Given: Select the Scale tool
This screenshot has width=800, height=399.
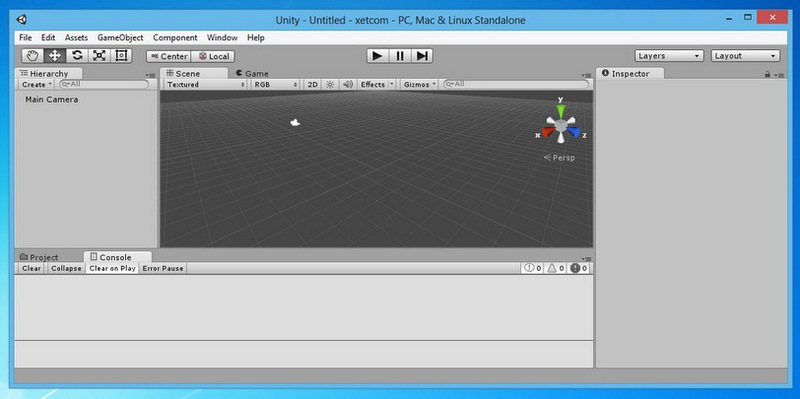Looking at the screenshot, I should pyautogui.click(x=99, y=56).
